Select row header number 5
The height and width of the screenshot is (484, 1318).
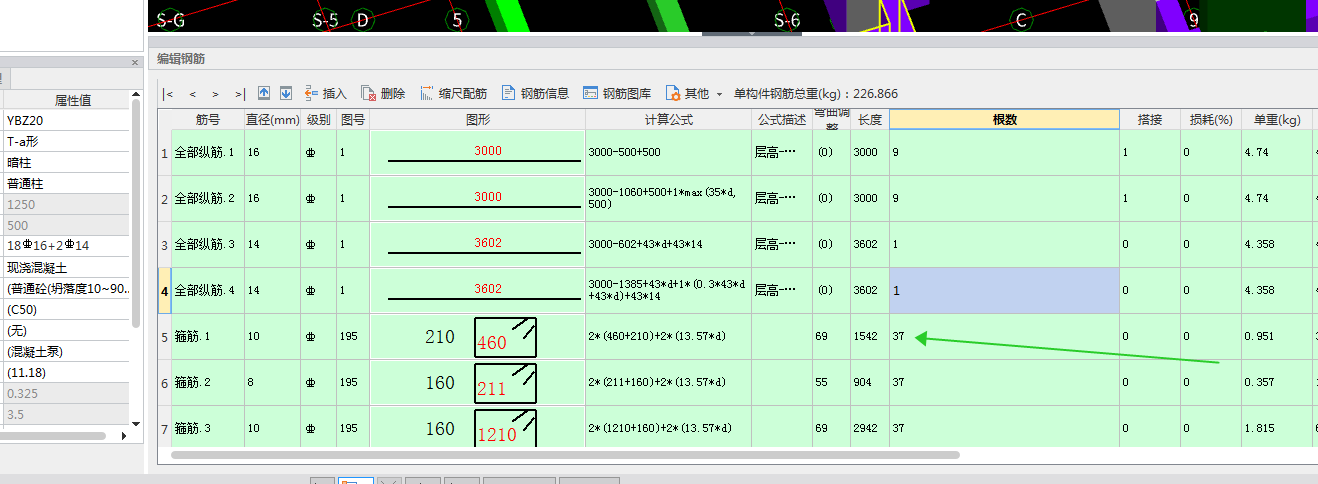click(165, 336)
